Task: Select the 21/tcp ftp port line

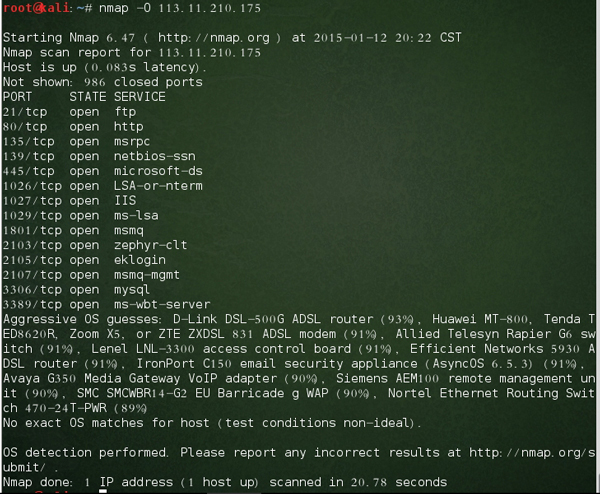Action: click(69, 112)
